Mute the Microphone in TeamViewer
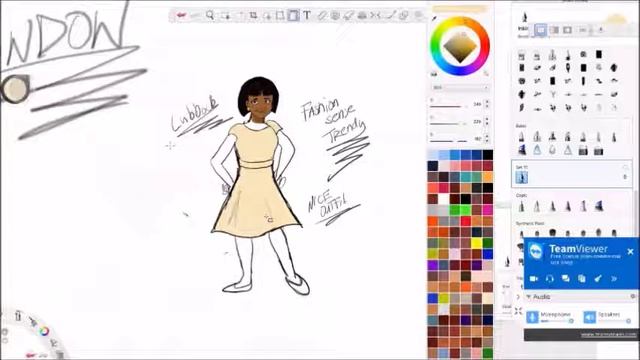This screenshot has height=360, width=640. pos(532,317)
